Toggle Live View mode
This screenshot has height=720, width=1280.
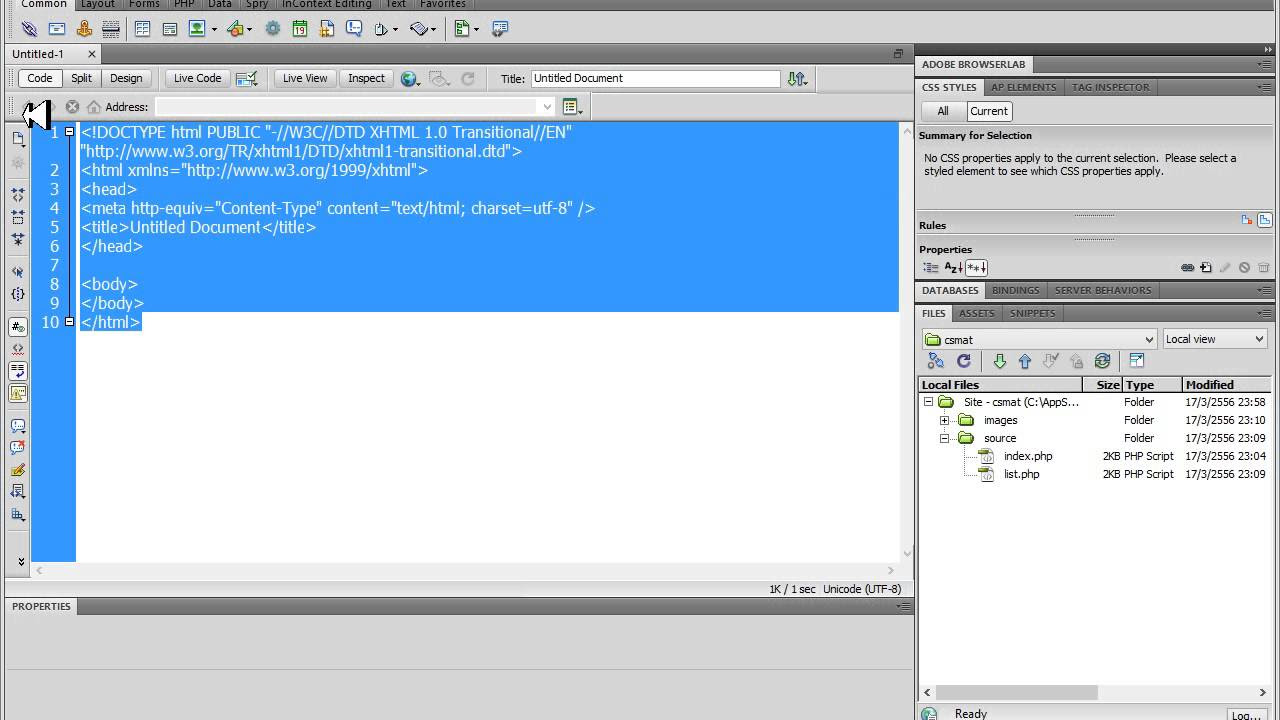[305, 78]
